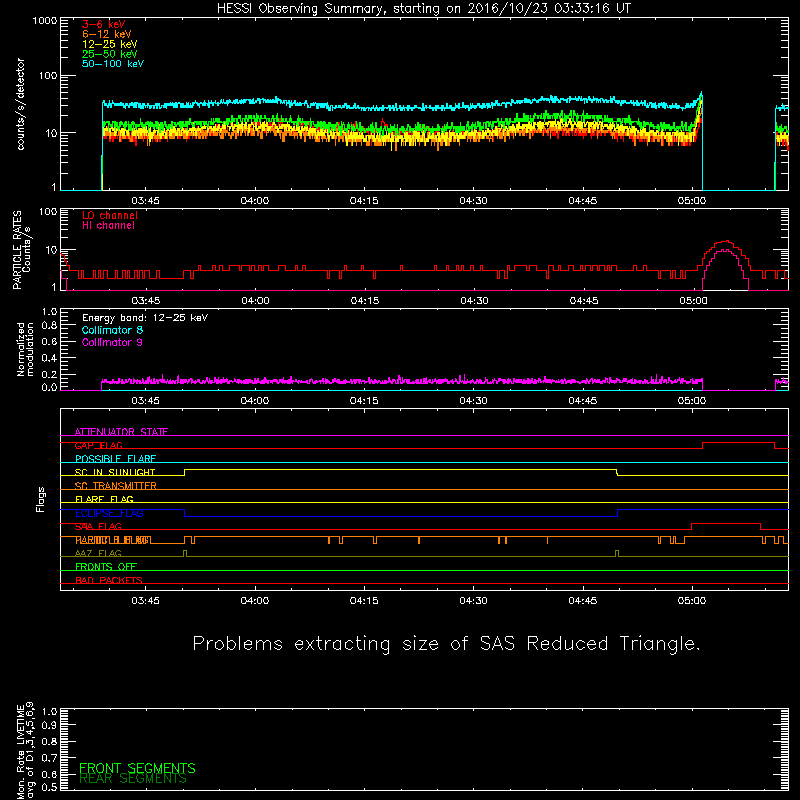Click the 0.9 tick on livetime axis
800x800 pixels.
(49, 725)
